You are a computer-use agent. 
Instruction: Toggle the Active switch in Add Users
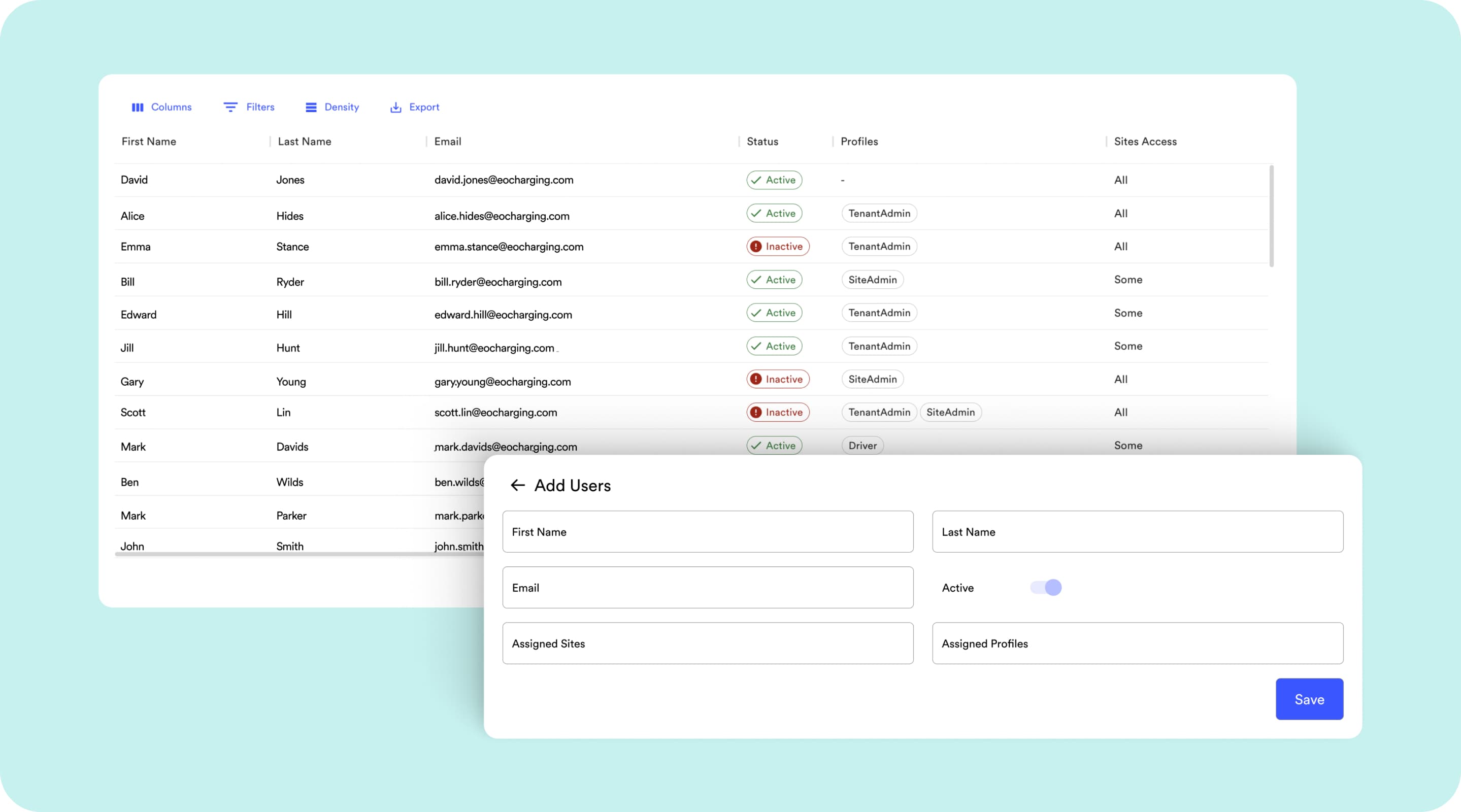(1046, 588)
